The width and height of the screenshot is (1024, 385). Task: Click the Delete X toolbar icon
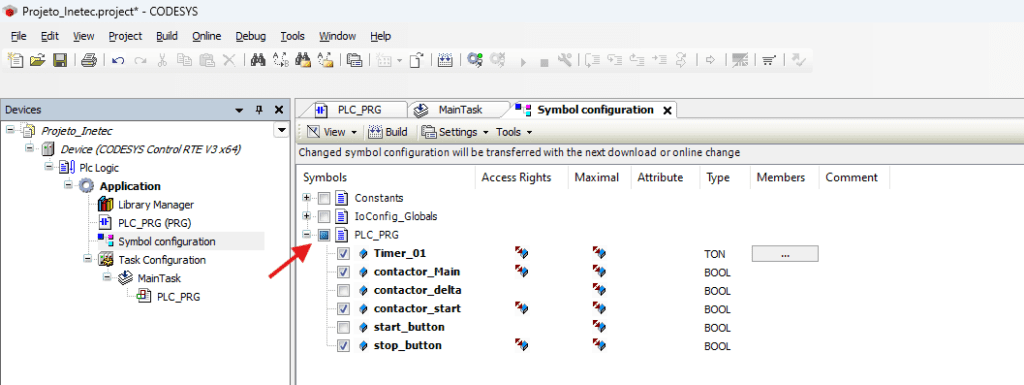229,60
